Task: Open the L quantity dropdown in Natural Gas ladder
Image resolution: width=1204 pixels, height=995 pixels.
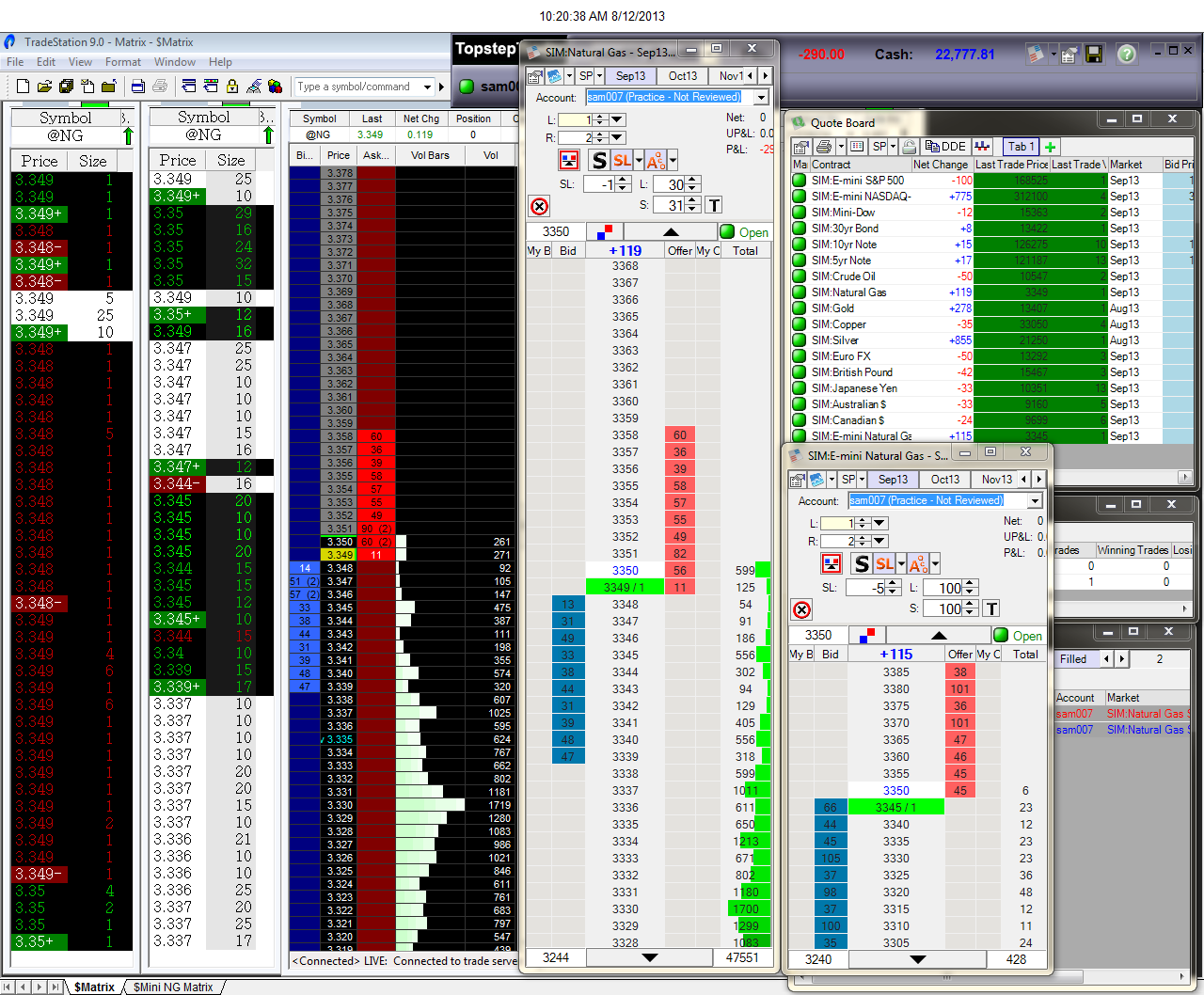Action: coord(617,119)
